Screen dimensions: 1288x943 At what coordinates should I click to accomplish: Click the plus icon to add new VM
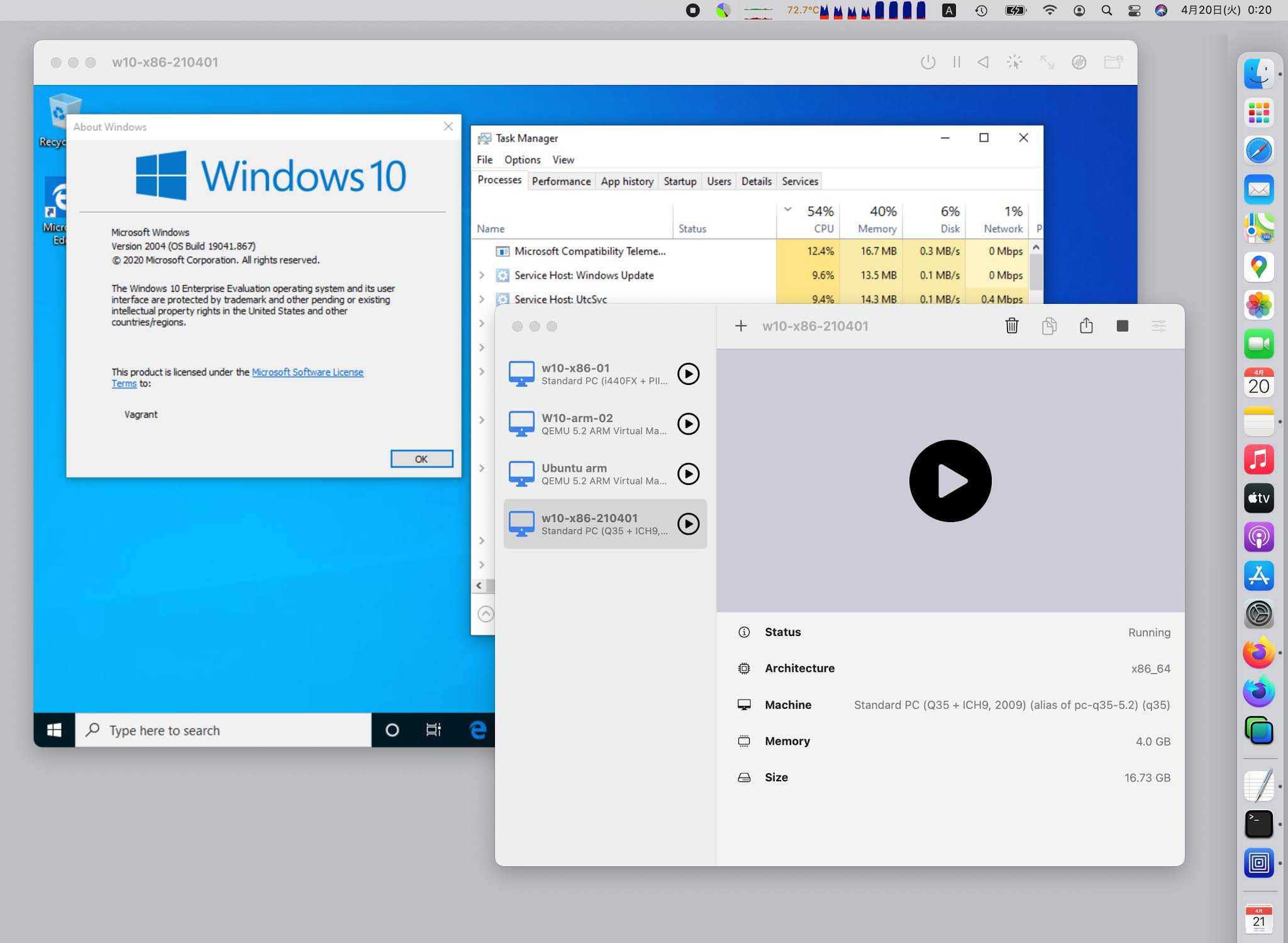[x=741, y=326]
